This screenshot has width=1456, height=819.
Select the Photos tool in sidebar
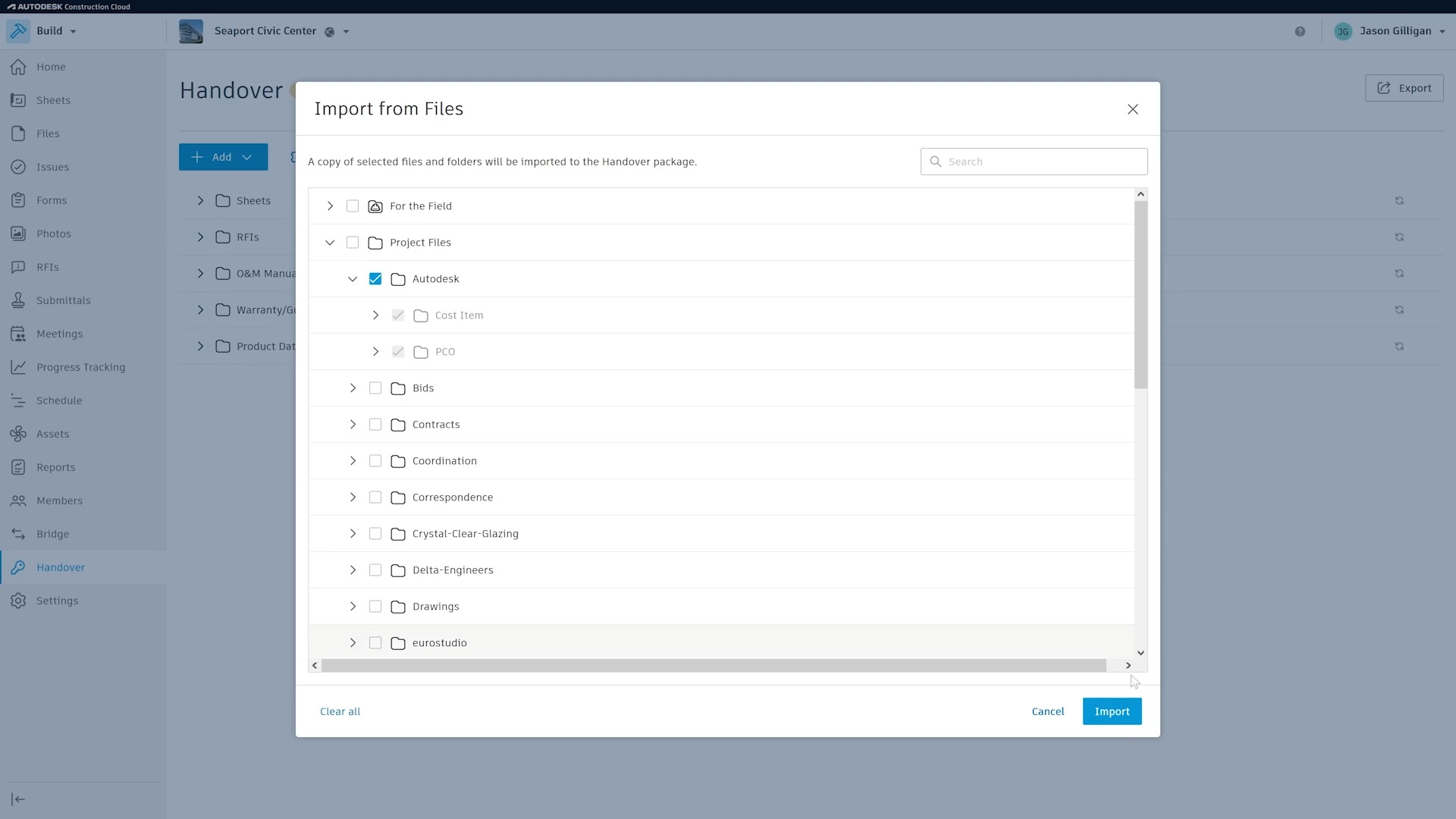(53, 234)
